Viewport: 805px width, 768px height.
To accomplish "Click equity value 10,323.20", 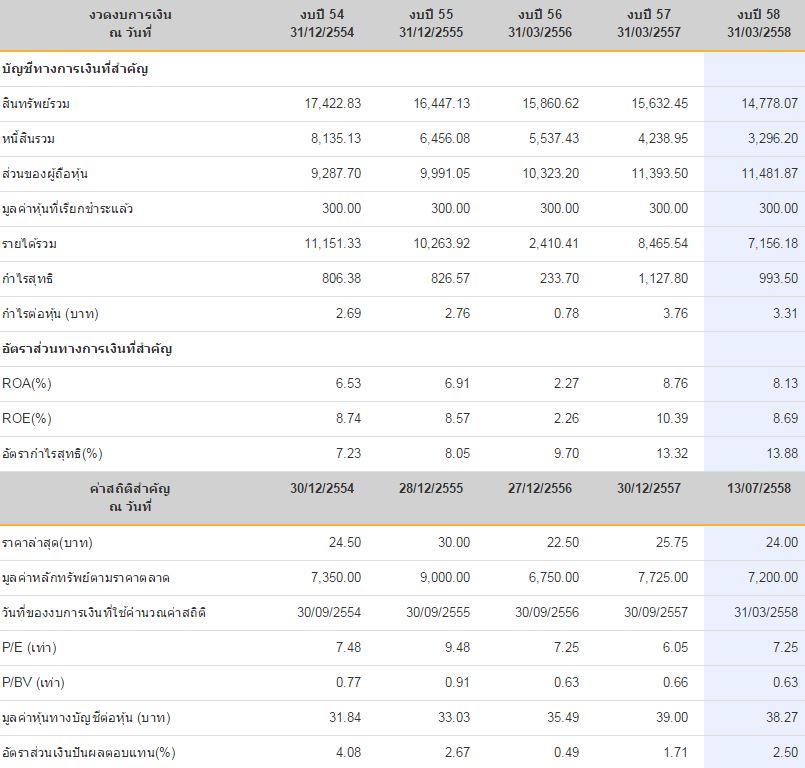I will coord(550,174).
